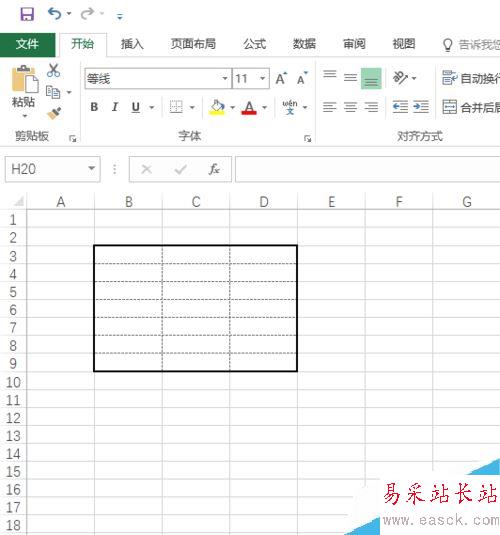The image size is (500, 535).
Task: Apply the yellow fill color bucket
Action: click(217, 107)
